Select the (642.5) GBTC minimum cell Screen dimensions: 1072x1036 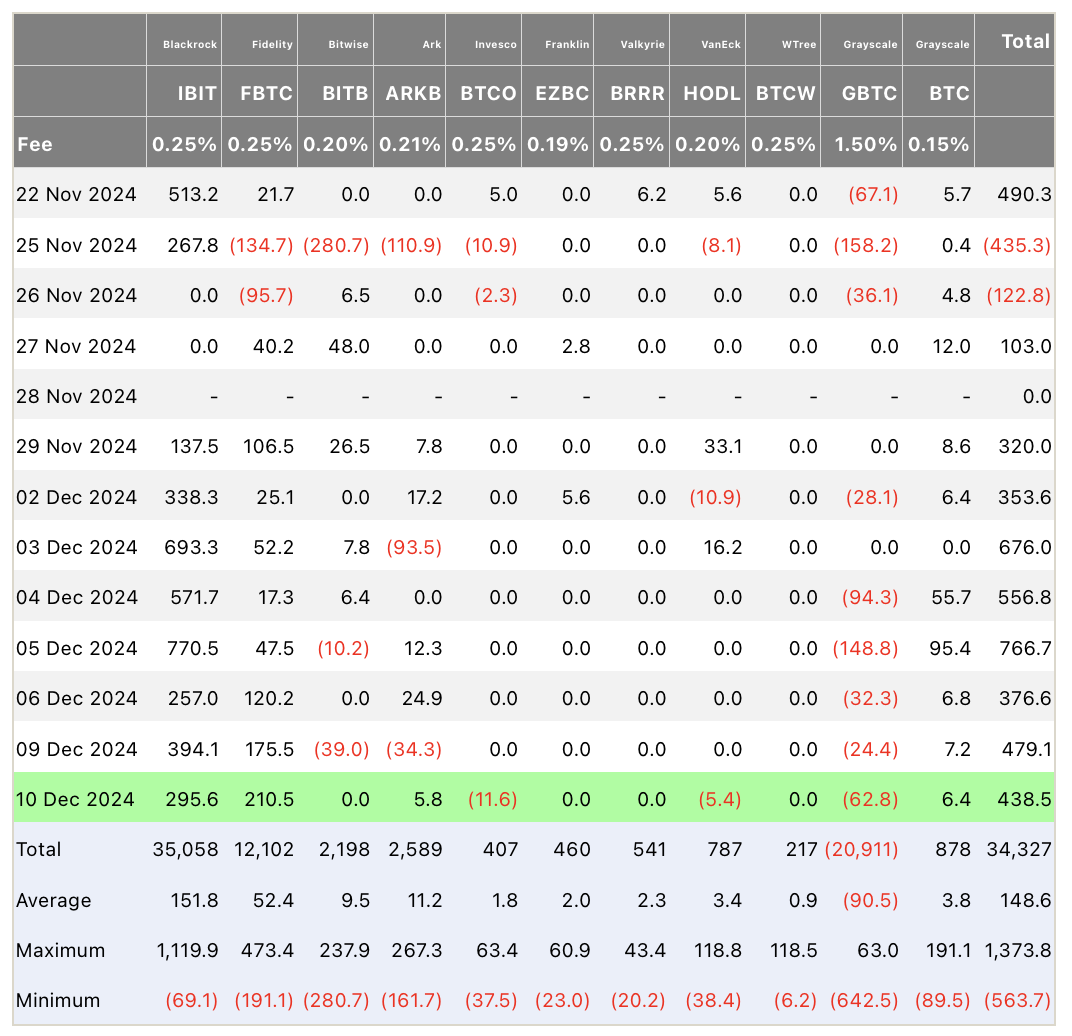tap(863, 1001)
